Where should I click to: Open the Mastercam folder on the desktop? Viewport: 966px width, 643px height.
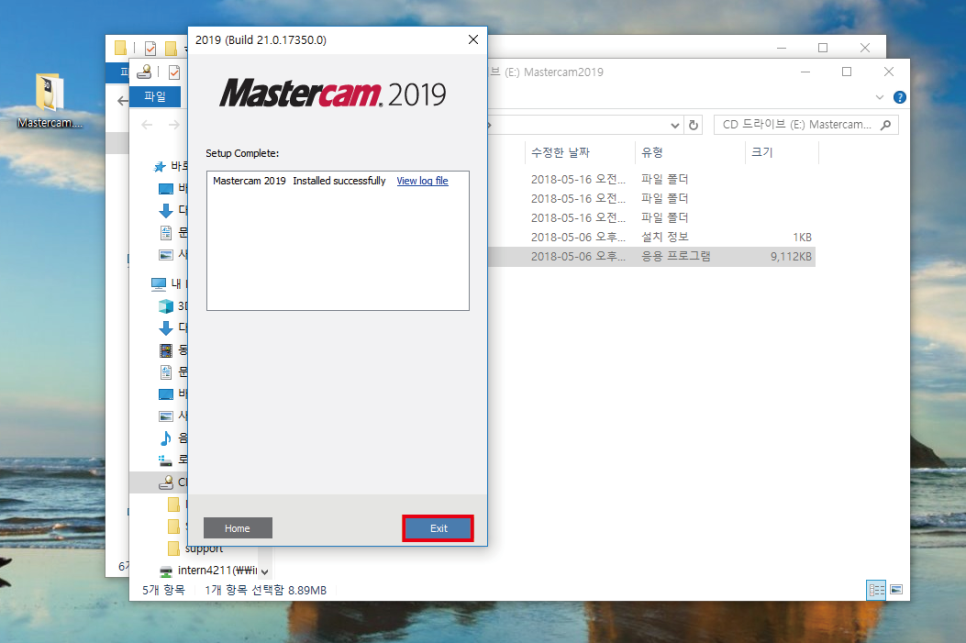click(x=49, y=102)
